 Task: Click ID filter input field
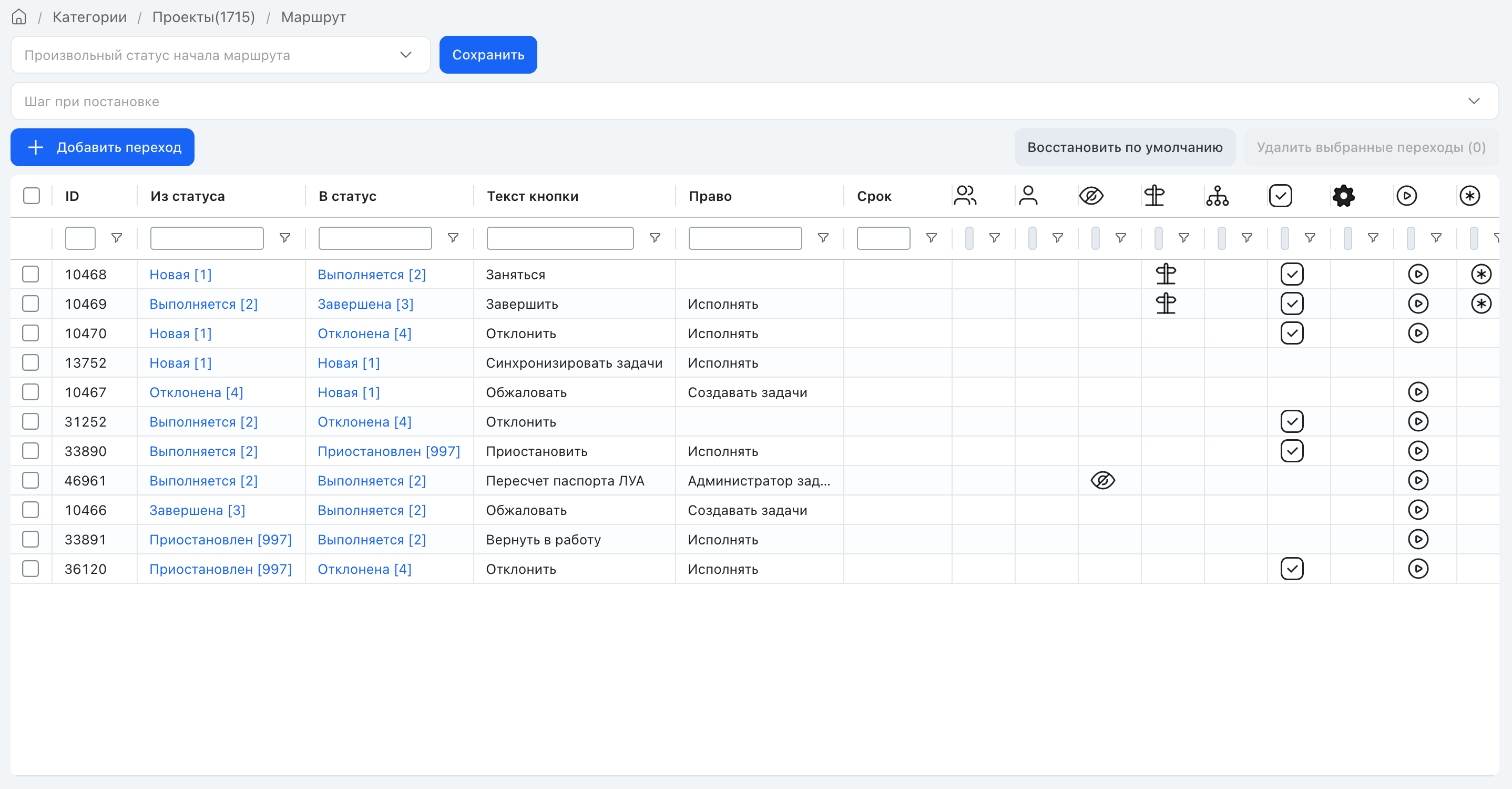80,238
